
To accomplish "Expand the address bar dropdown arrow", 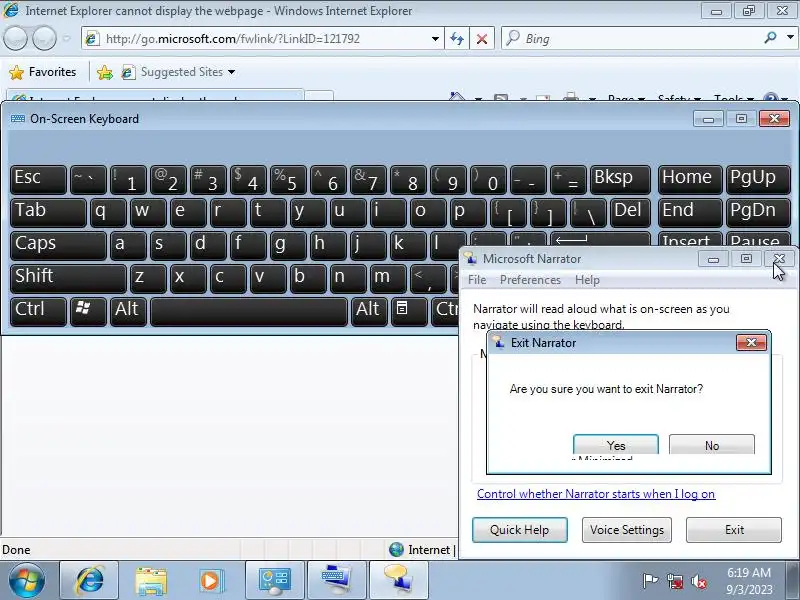I will pos(435,39).
